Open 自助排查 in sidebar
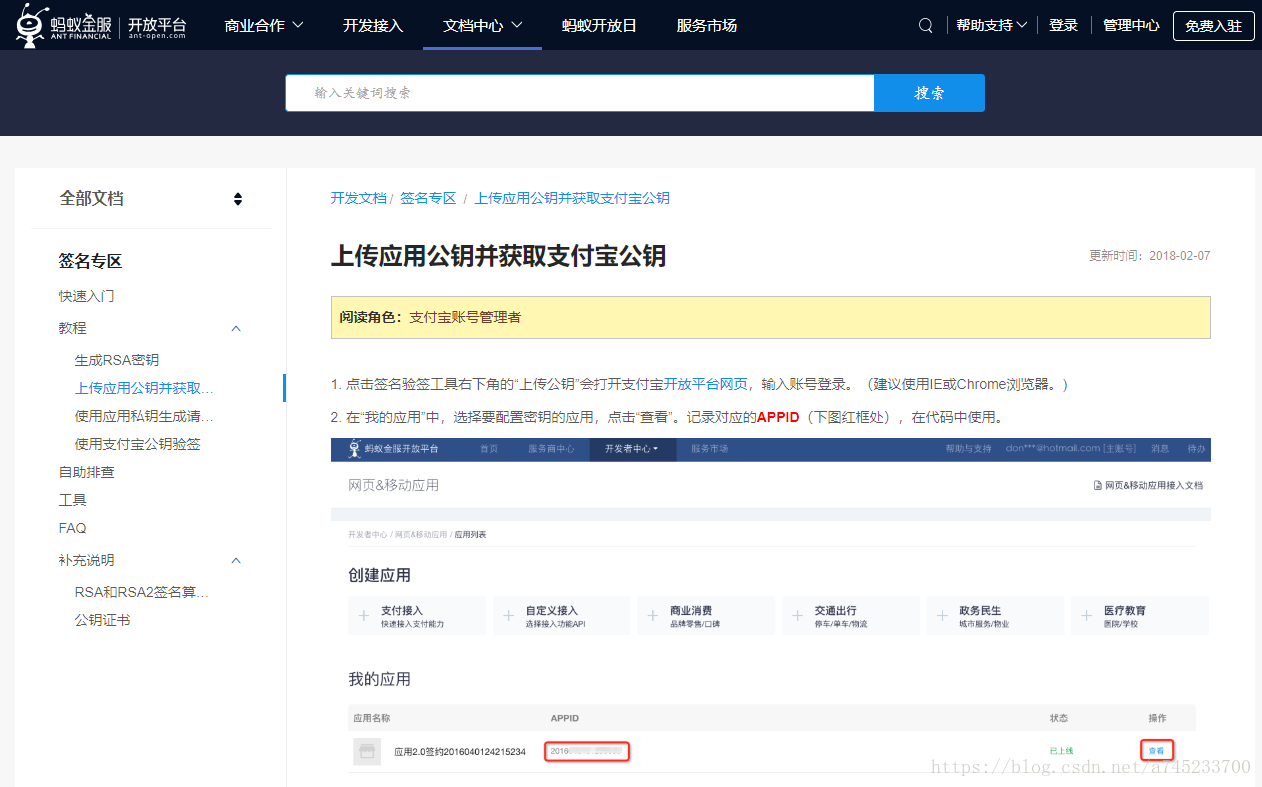 coord(87,472)
